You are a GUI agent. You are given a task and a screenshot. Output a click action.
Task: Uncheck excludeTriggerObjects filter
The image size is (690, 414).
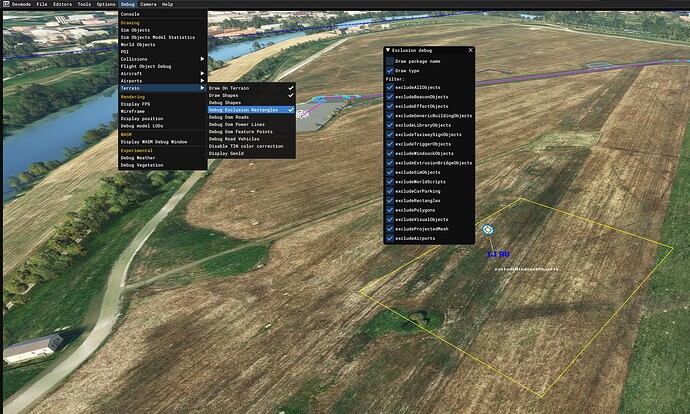(390, 144)
